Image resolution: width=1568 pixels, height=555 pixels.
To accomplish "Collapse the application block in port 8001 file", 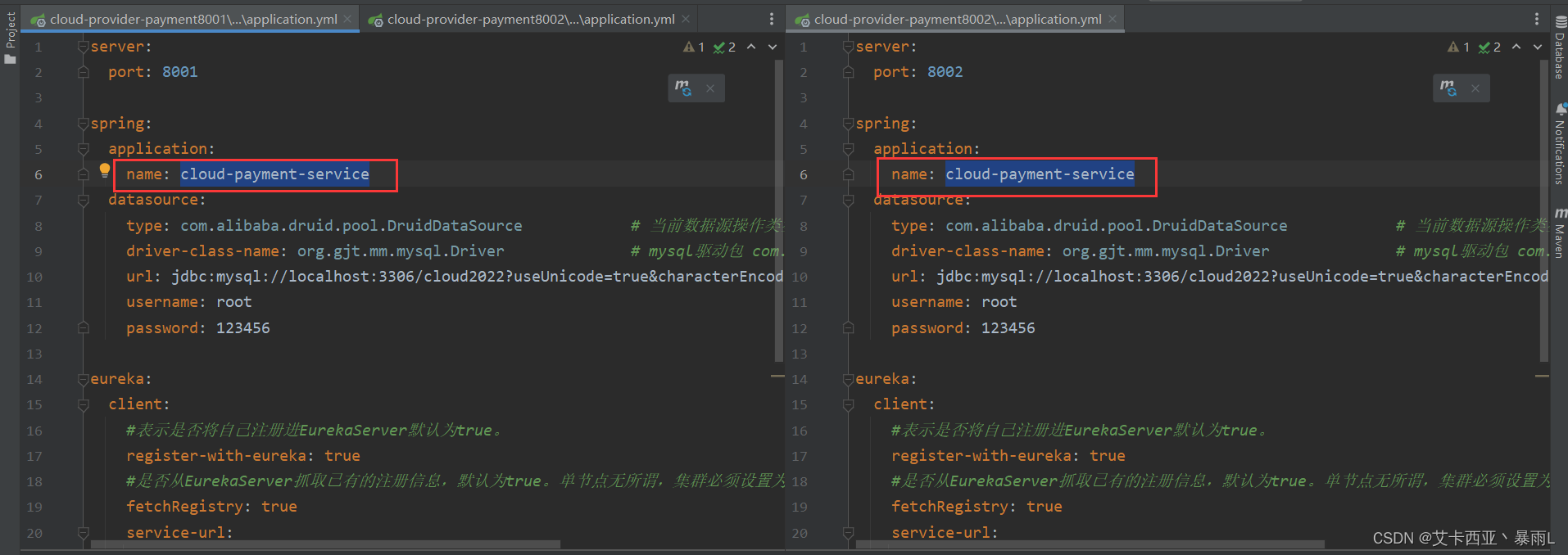I will click(x=83, y=149).
